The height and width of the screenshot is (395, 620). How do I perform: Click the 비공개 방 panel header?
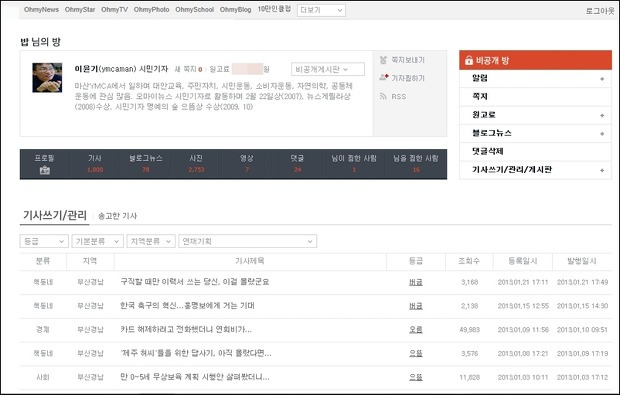[x=535, y=60]
